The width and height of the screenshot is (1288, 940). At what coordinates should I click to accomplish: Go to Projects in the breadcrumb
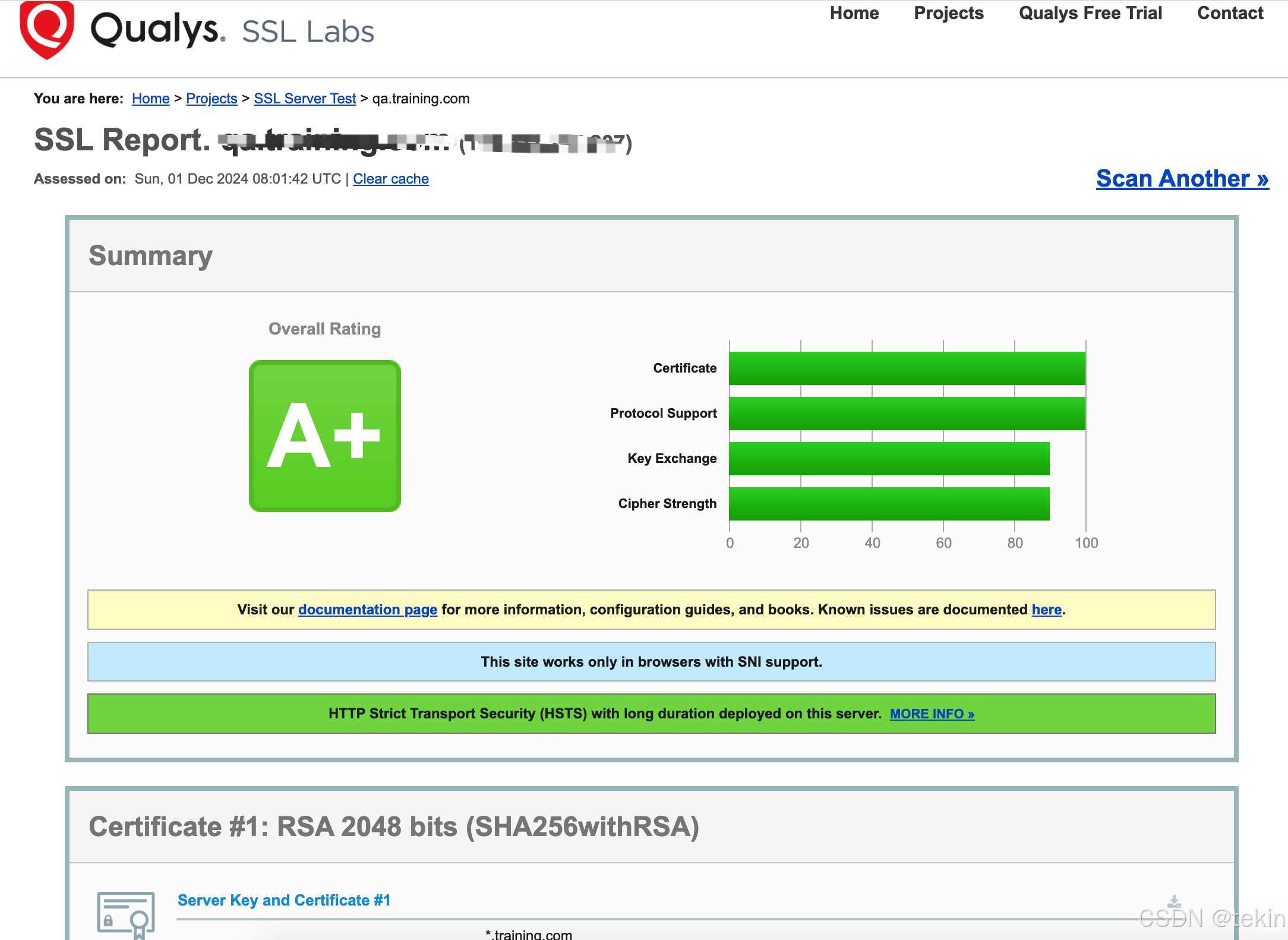point(211,99)
